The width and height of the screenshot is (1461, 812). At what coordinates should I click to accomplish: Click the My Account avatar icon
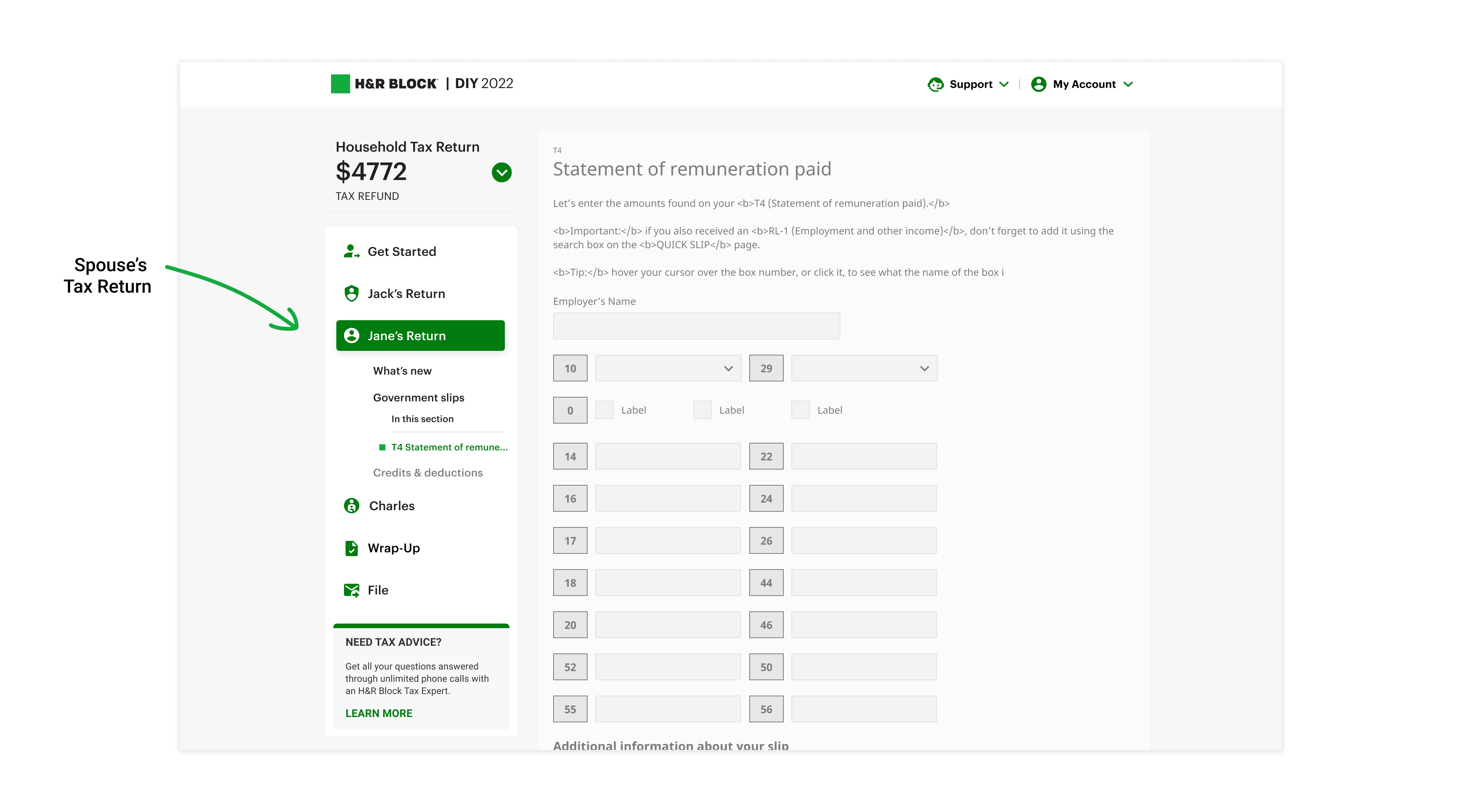tap(1038, 85)
